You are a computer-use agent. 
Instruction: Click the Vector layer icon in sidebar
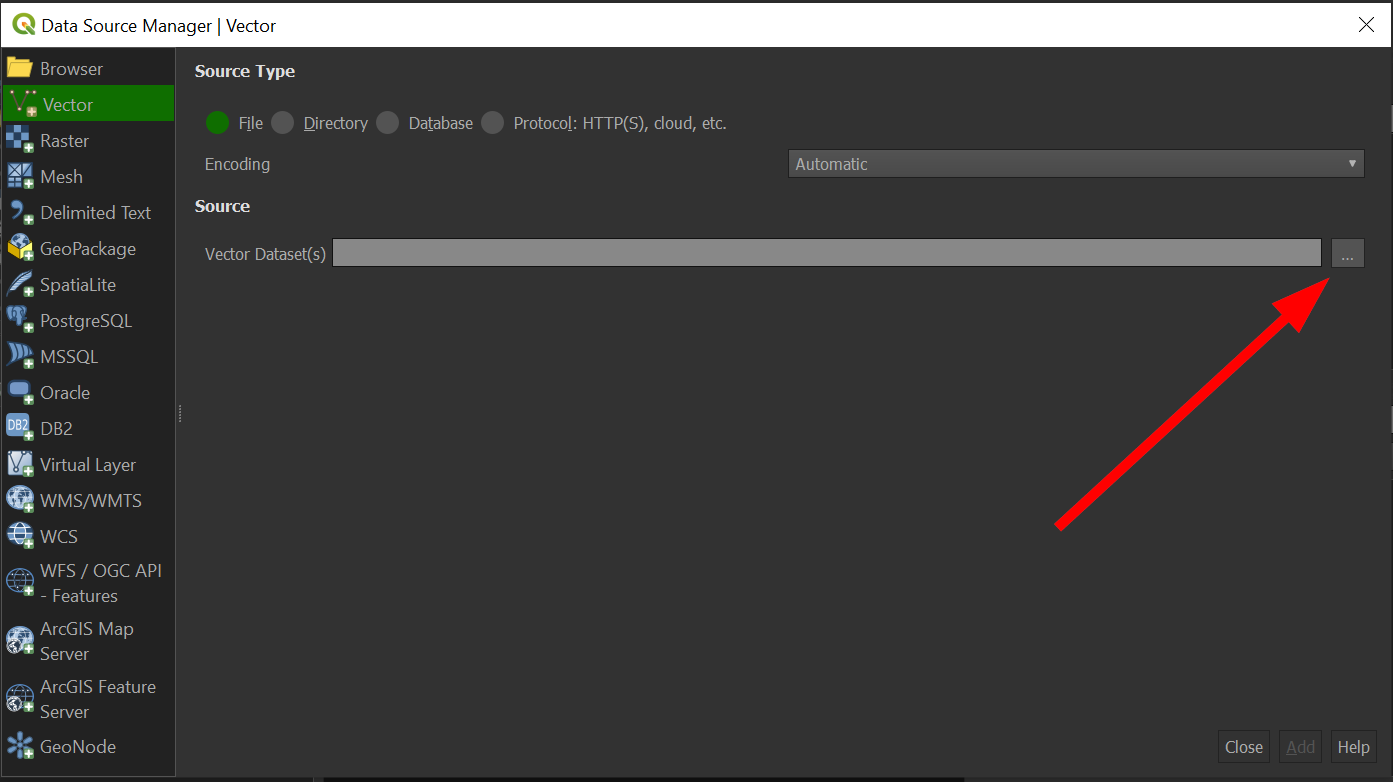click(23, 104)
